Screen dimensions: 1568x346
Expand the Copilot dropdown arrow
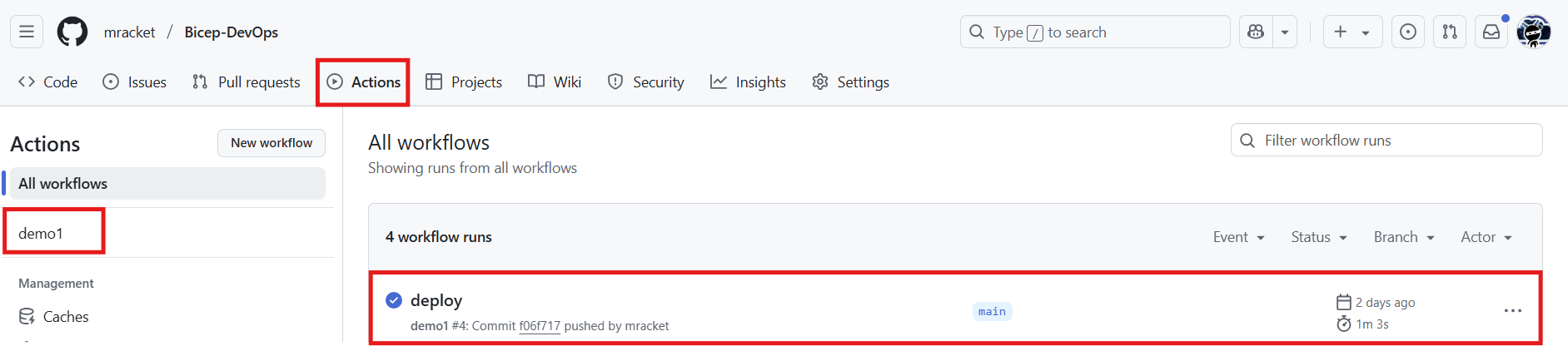[x=1285, y=32]
